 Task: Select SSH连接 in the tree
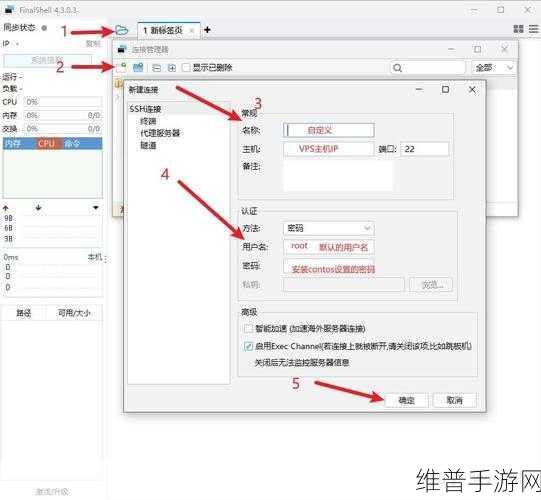click(x=145, y=109)
